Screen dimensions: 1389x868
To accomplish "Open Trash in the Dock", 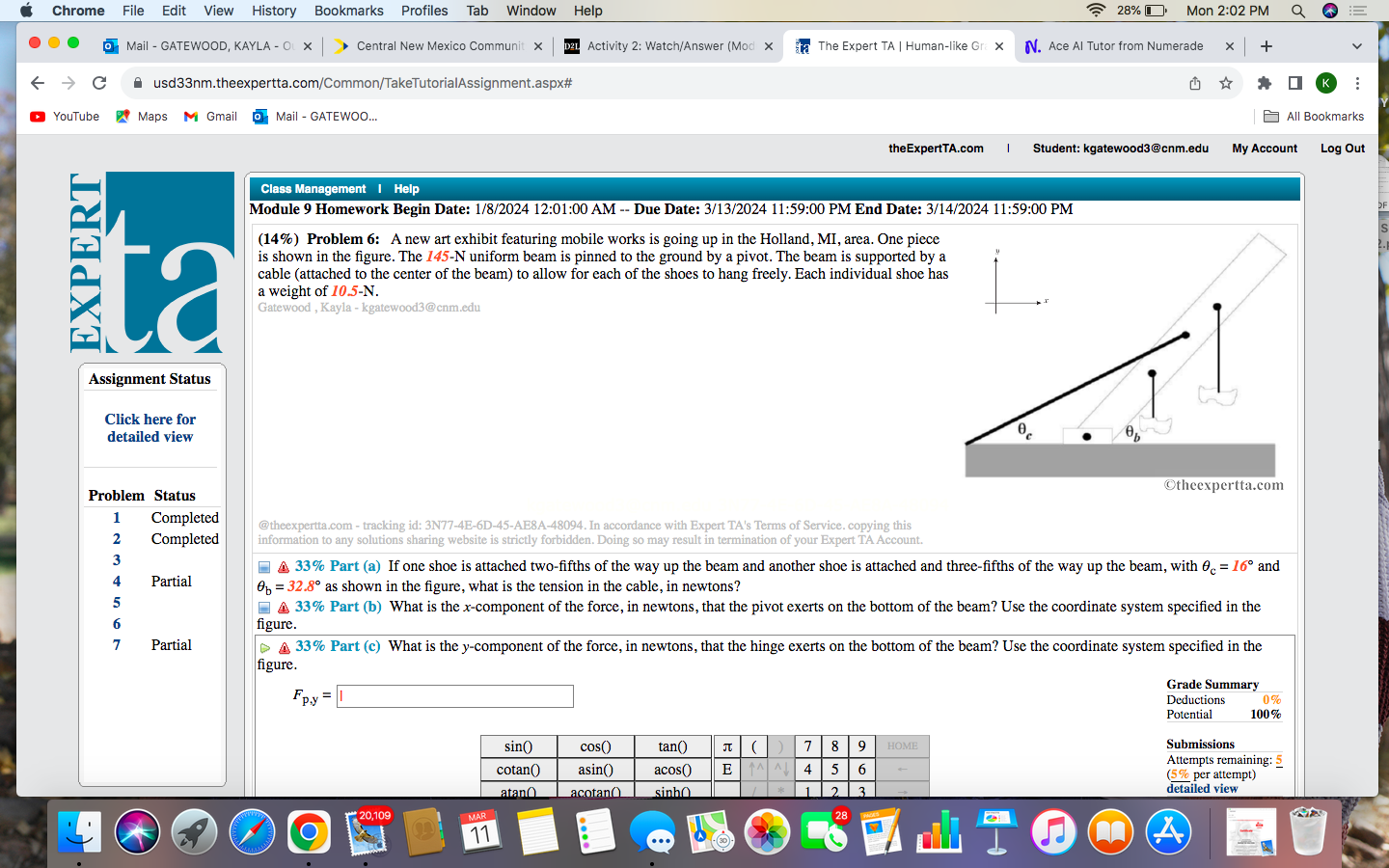I will coord(1308,831).
